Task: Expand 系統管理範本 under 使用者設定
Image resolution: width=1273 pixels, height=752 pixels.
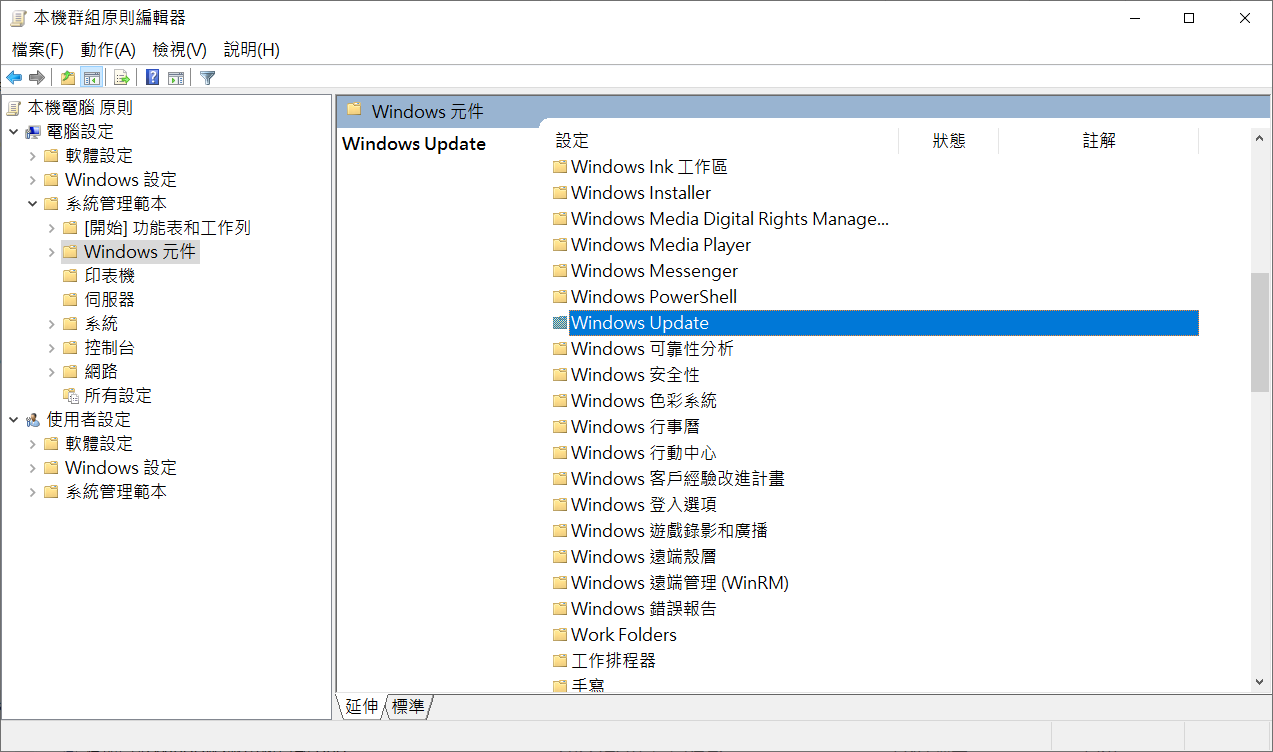Action: click(x=32, y=492)
